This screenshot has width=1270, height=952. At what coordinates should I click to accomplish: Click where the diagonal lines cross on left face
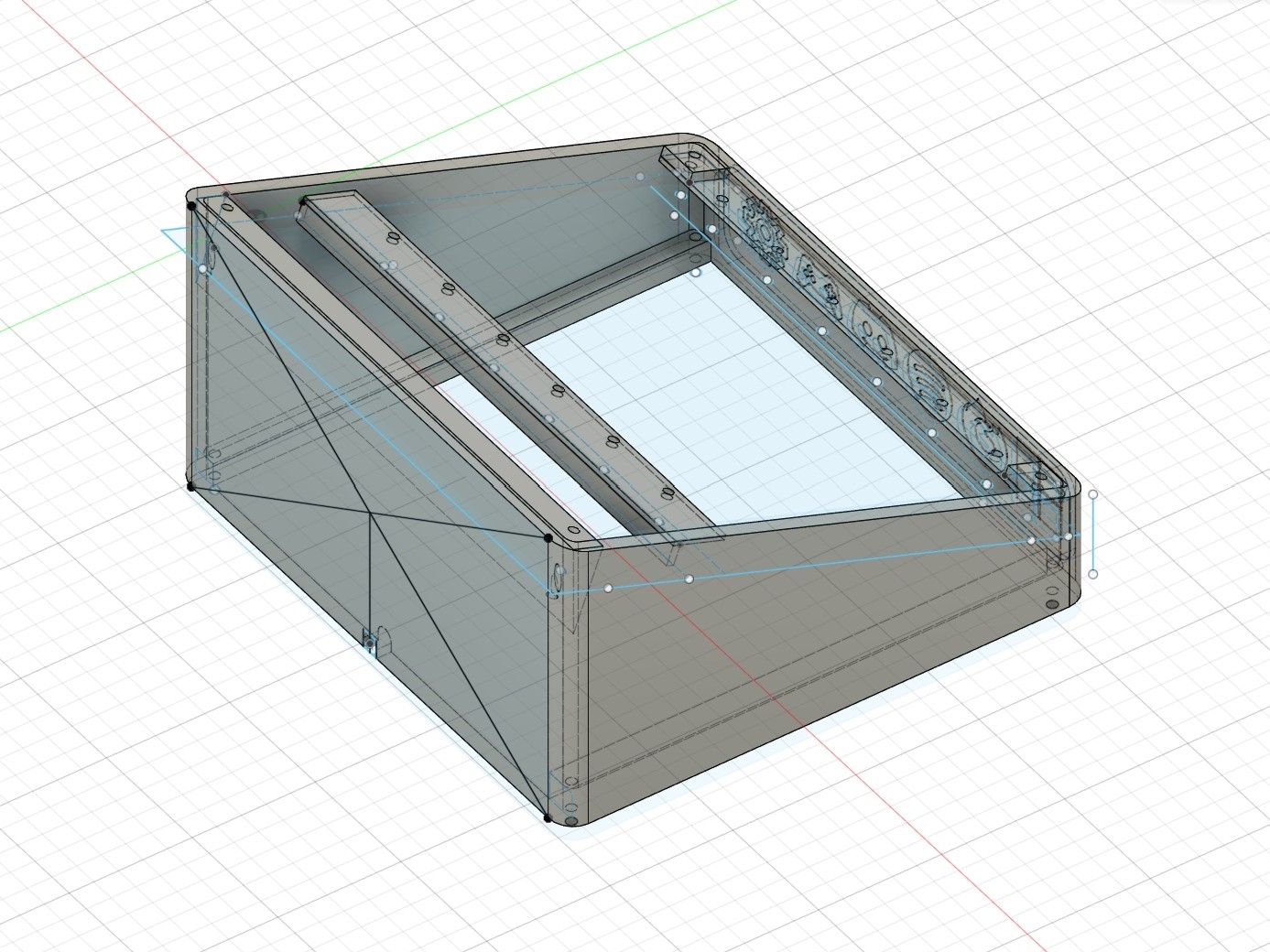point(370,514)
